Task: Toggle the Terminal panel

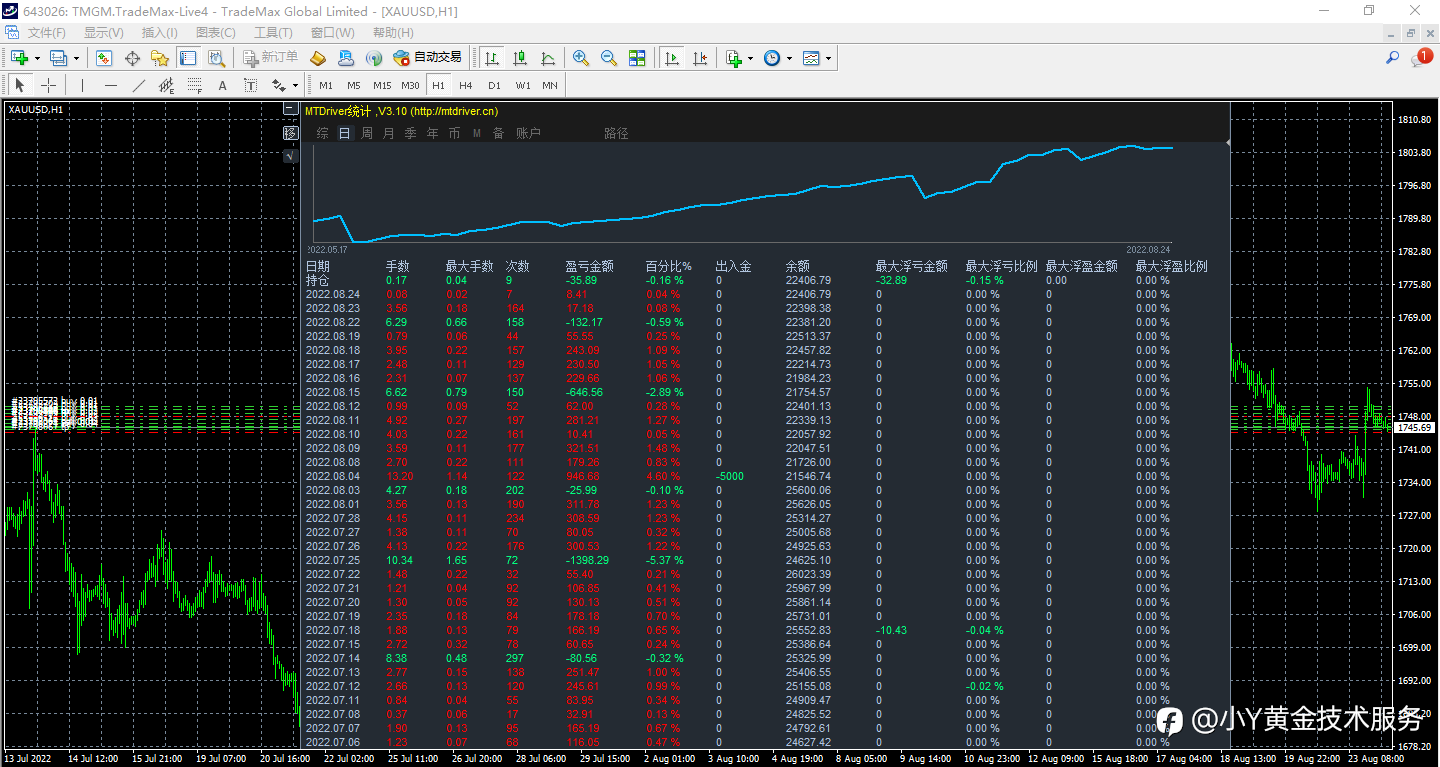Action: pos(187,58)
